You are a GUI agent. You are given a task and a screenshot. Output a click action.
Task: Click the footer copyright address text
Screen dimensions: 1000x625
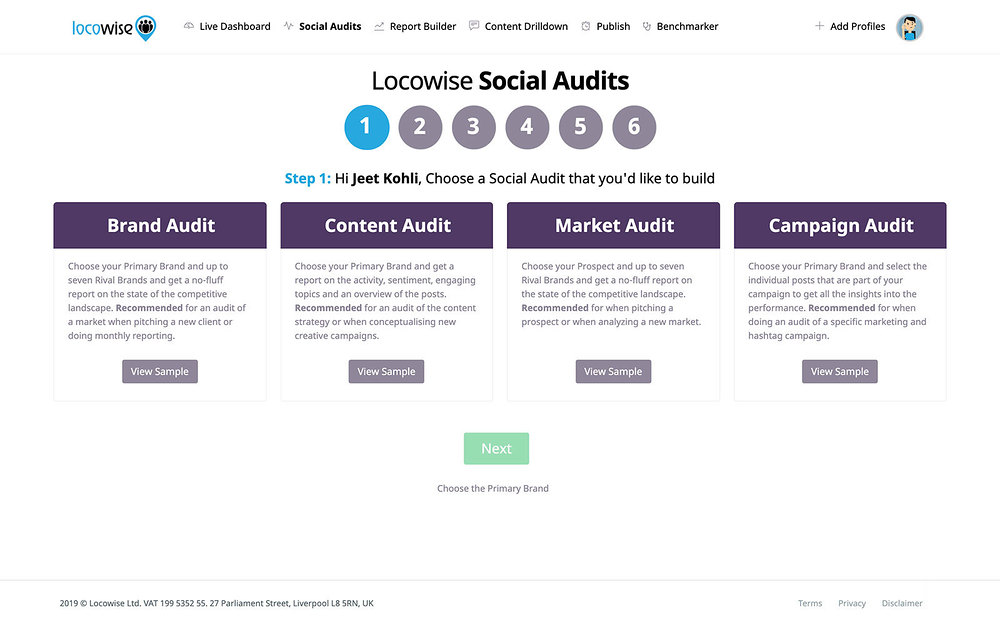(217, 603)
